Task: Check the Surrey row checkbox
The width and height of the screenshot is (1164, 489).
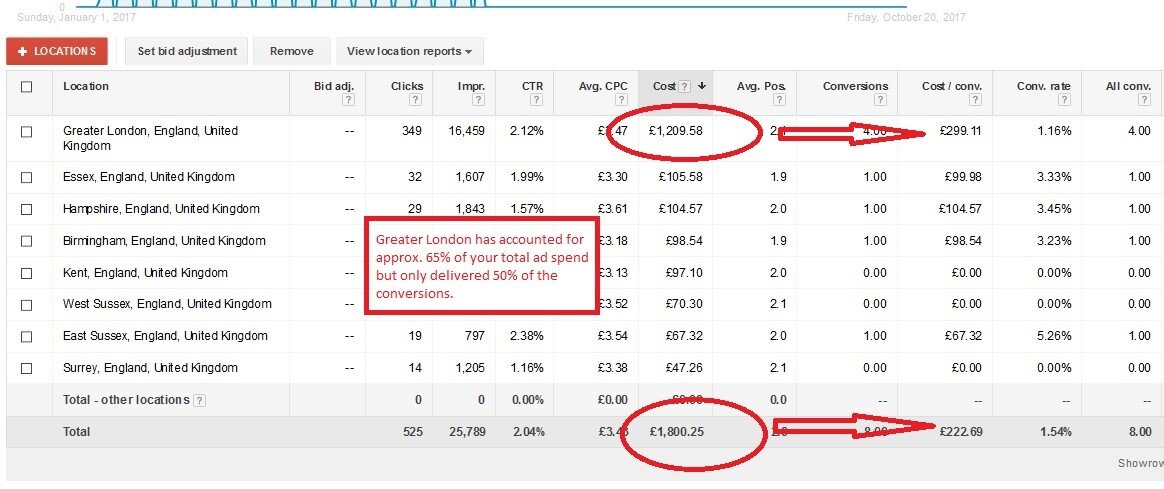Action: 27,368
